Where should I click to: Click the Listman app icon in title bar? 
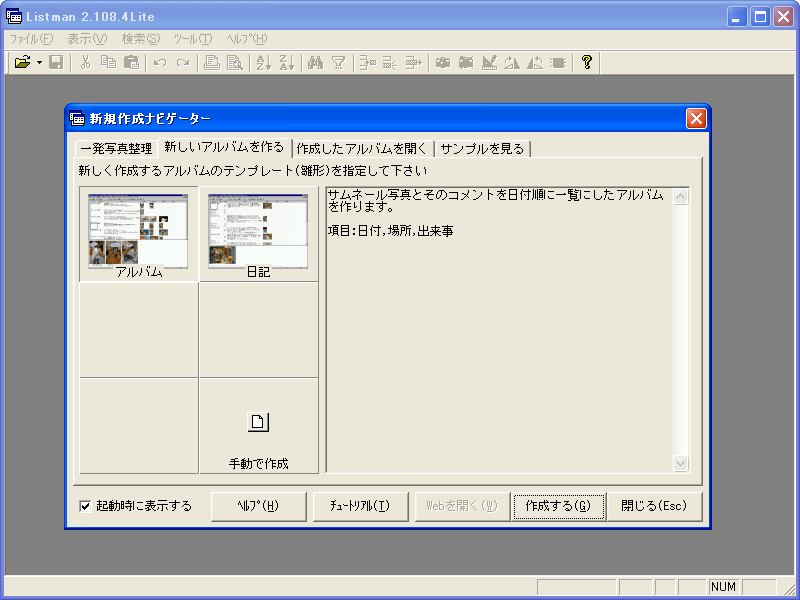[x=14, y=17]
